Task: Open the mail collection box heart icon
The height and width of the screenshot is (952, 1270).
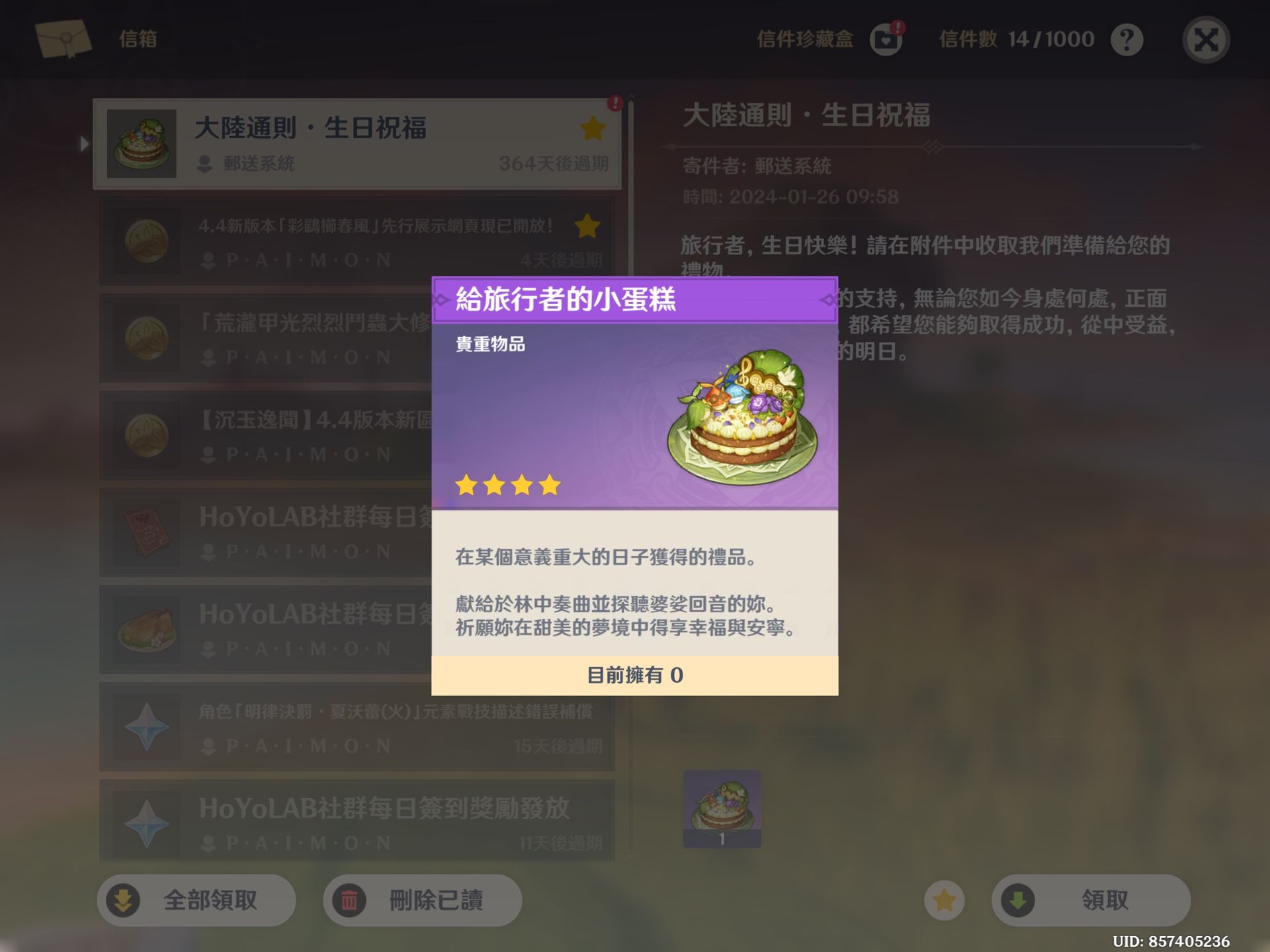Action: click(886, 40)
